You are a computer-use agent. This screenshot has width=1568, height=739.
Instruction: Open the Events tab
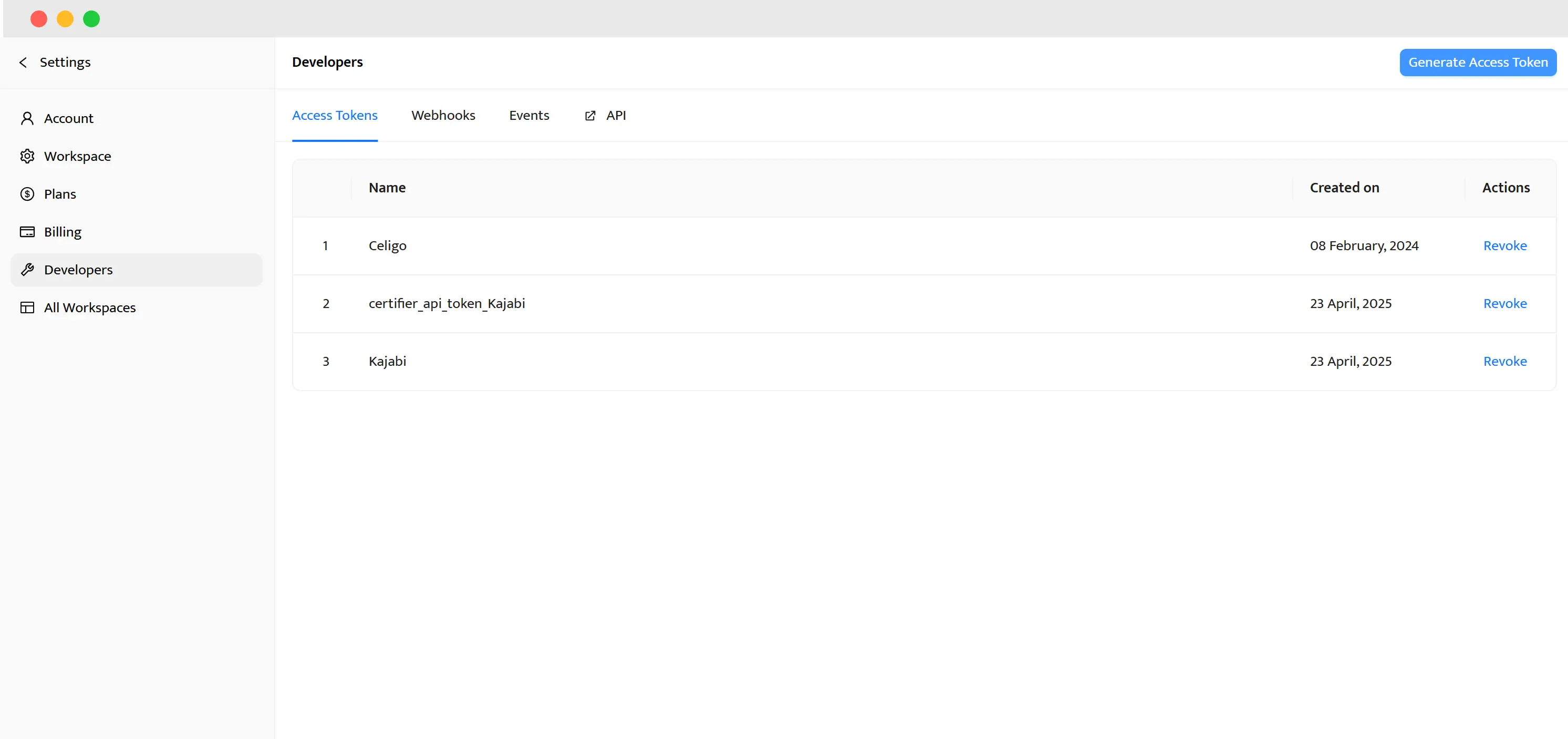click(529, 115)
